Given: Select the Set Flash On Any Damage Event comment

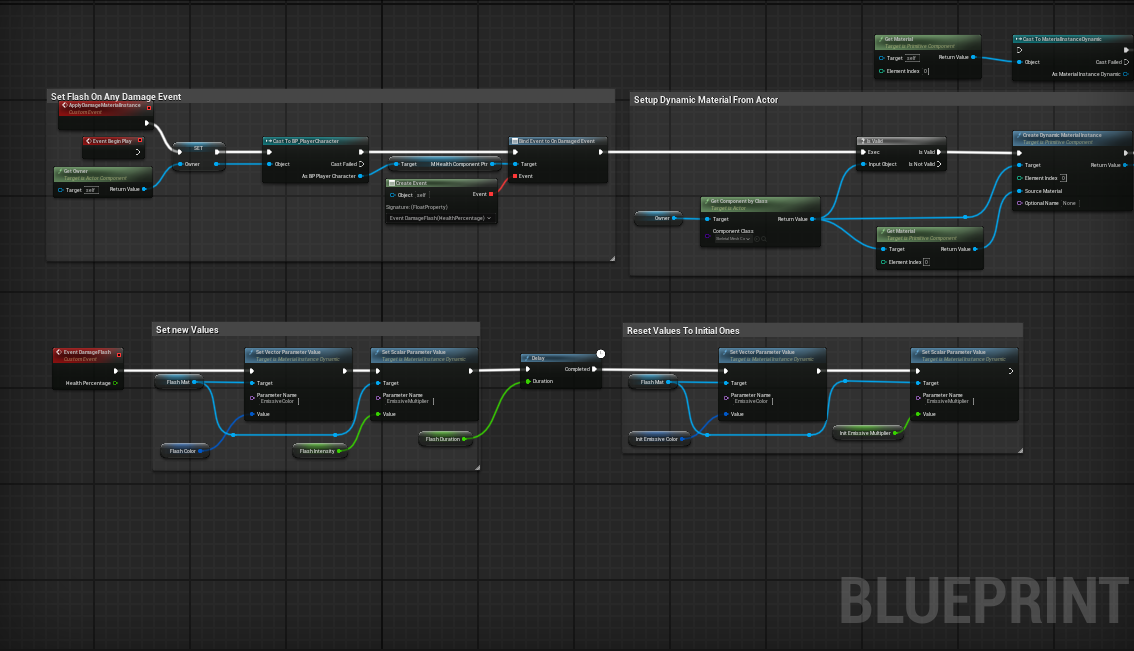Looking at the screenshot, I should coord(116,96).
